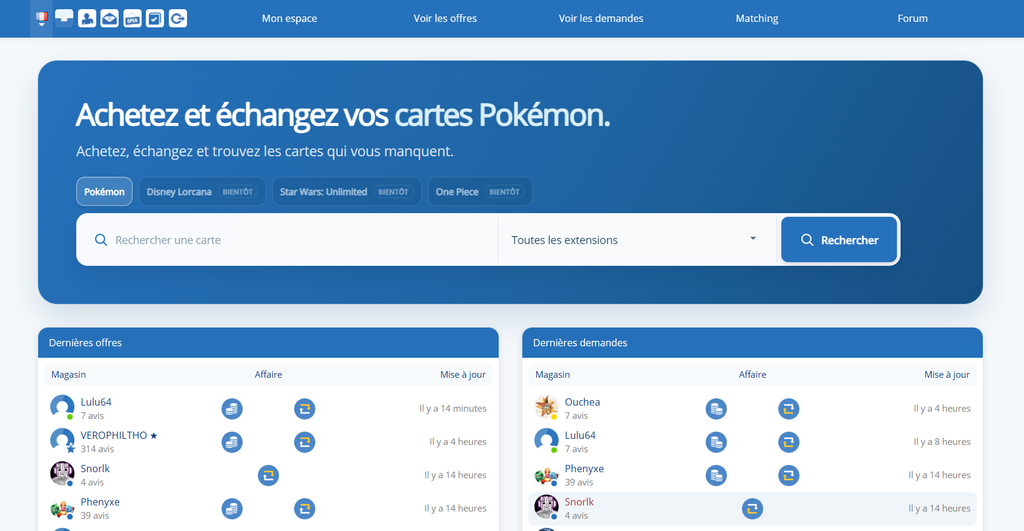Image resolution: width=1024 pixels, height=531 pixels.
Task: Click Phenyxe sale coins icon in offers
Action: tap(232, 509)
